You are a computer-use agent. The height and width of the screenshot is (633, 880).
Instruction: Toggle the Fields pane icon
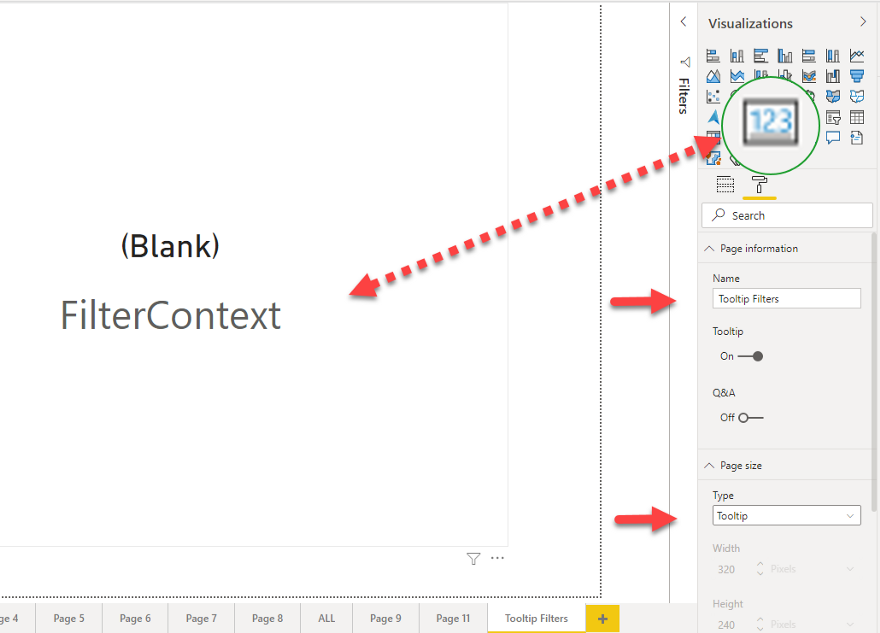(x=725, y=184)
